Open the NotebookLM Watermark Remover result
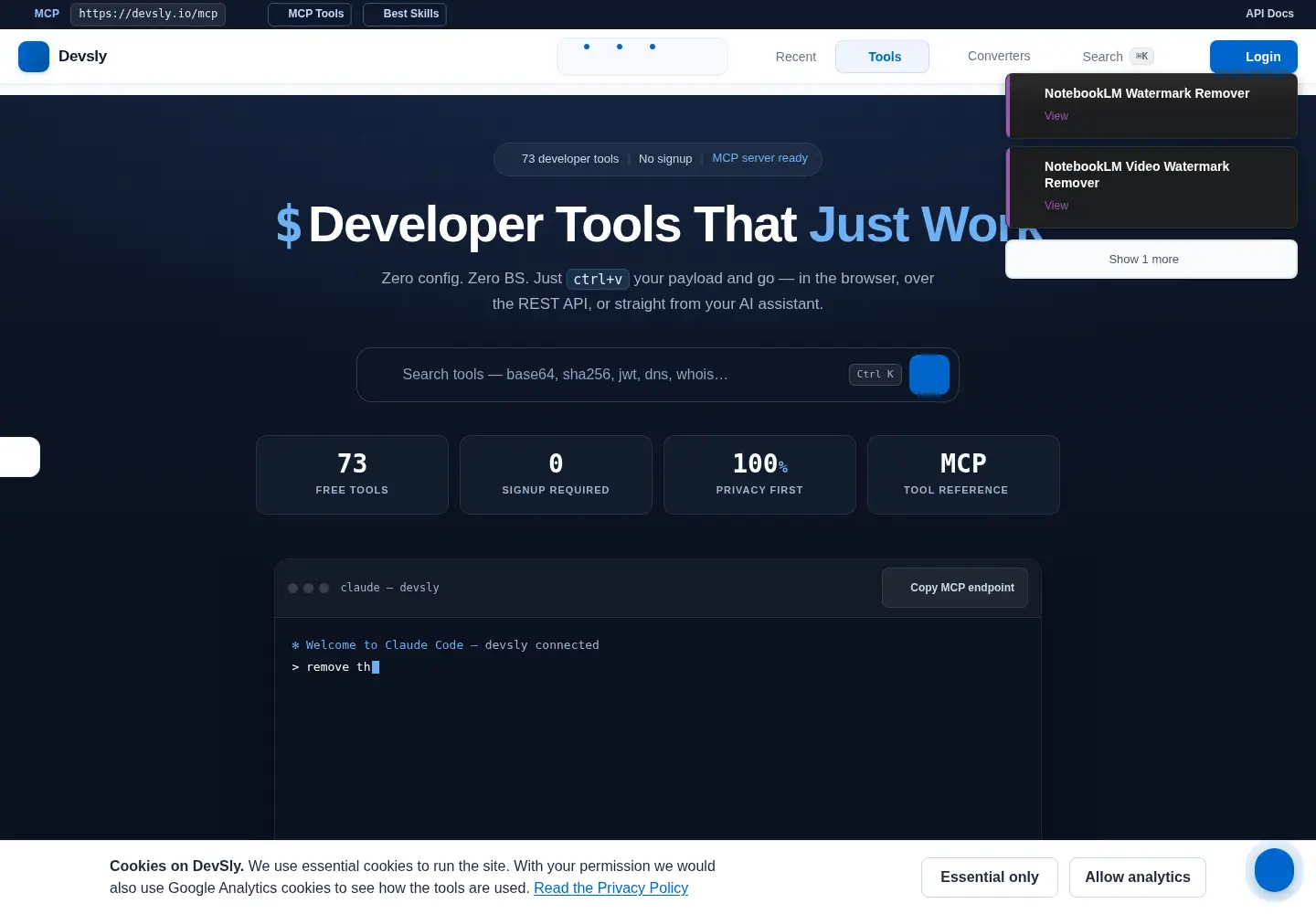Image resolution: width=1316 pixels, height=914 pixels. 1151,106
